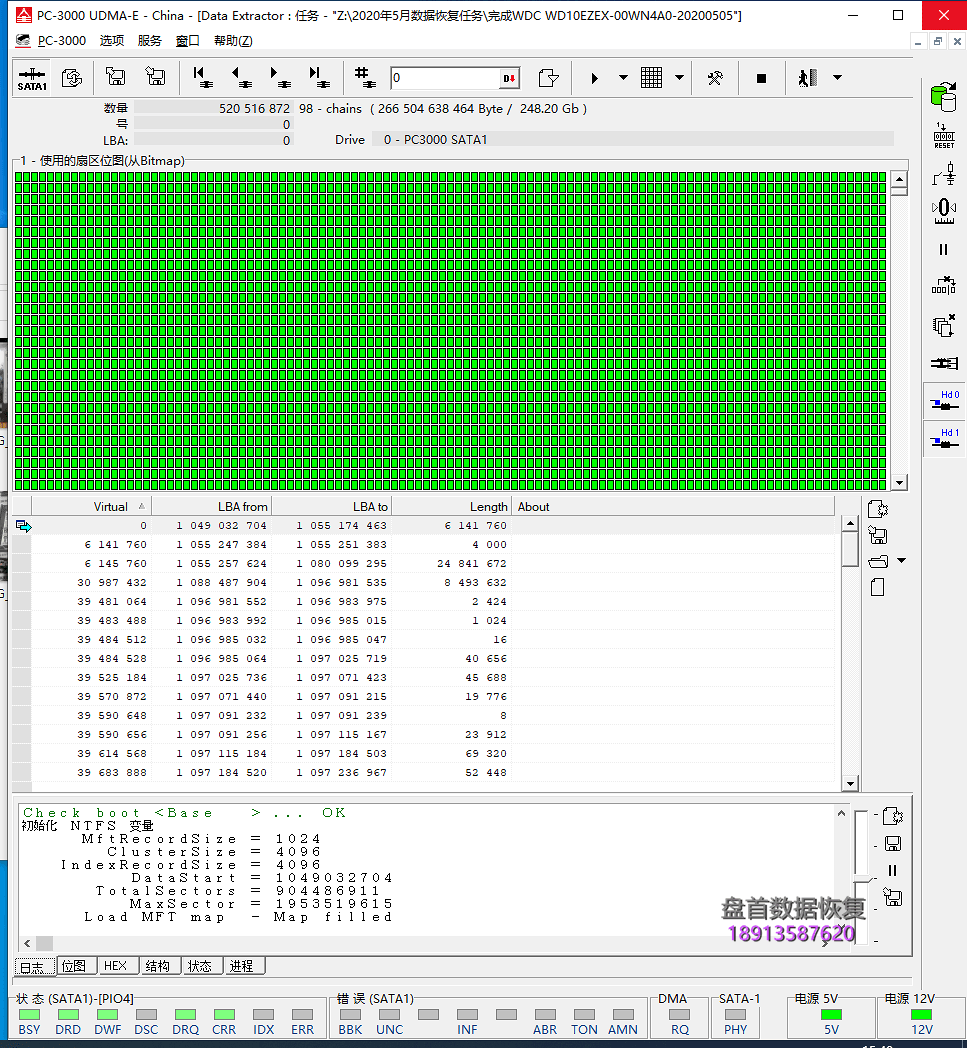Start the process with the play button
The width and height of the screenshot is (967, 1048).
click(x=594, y=78)
